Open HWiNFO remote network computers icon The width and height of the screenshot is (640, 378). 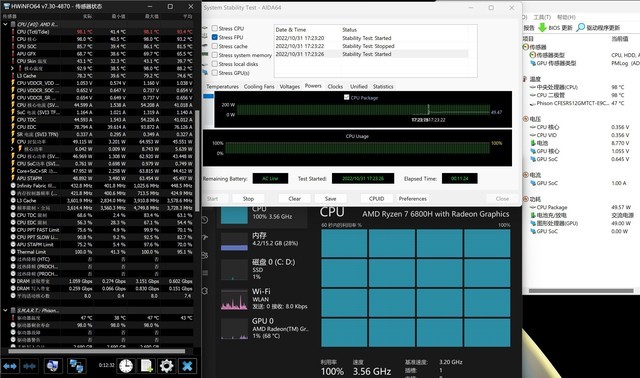point(76,366)
